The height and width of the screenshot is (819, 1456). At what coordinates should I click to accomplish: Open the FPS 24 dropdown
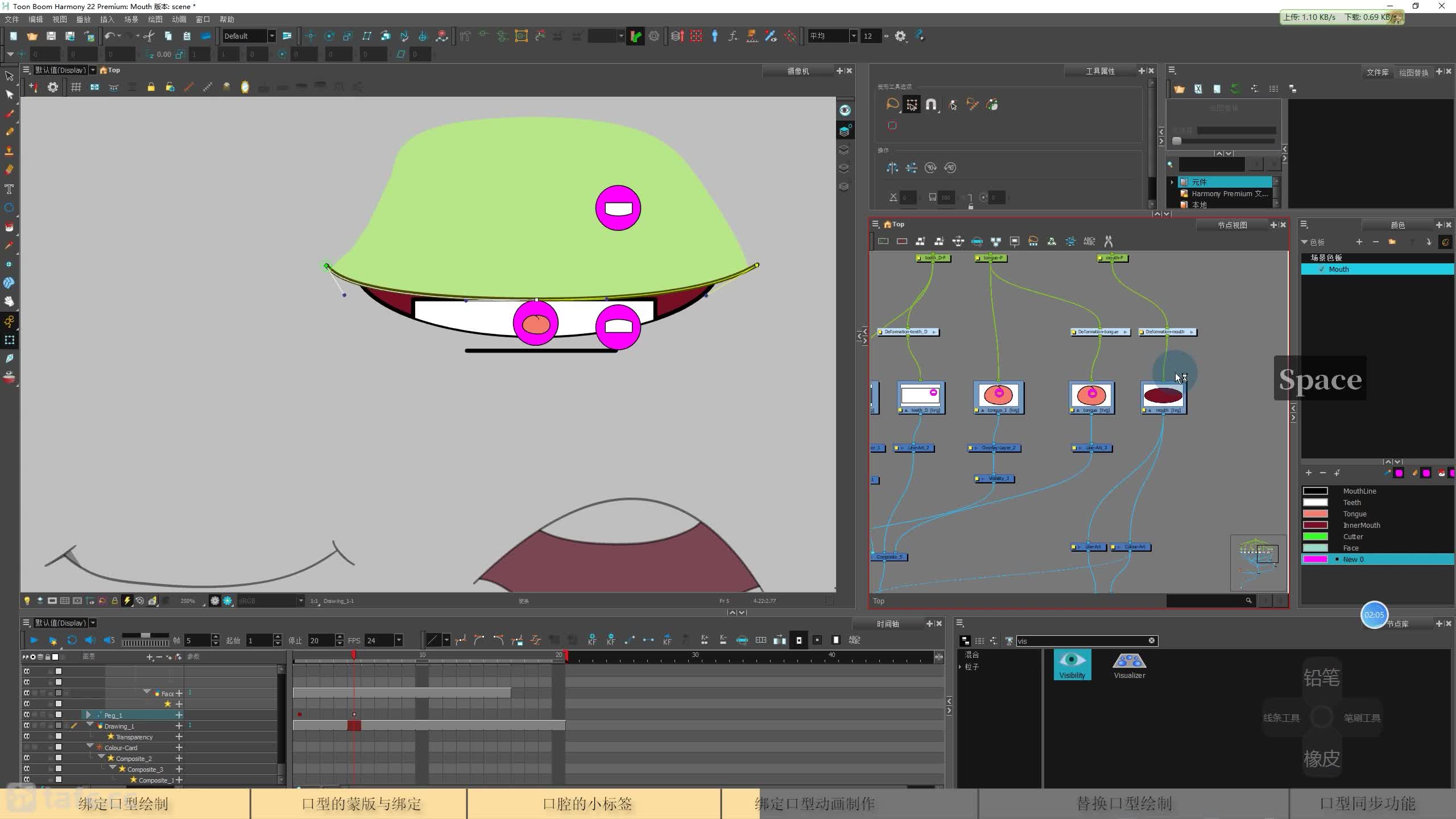(399, 640)
